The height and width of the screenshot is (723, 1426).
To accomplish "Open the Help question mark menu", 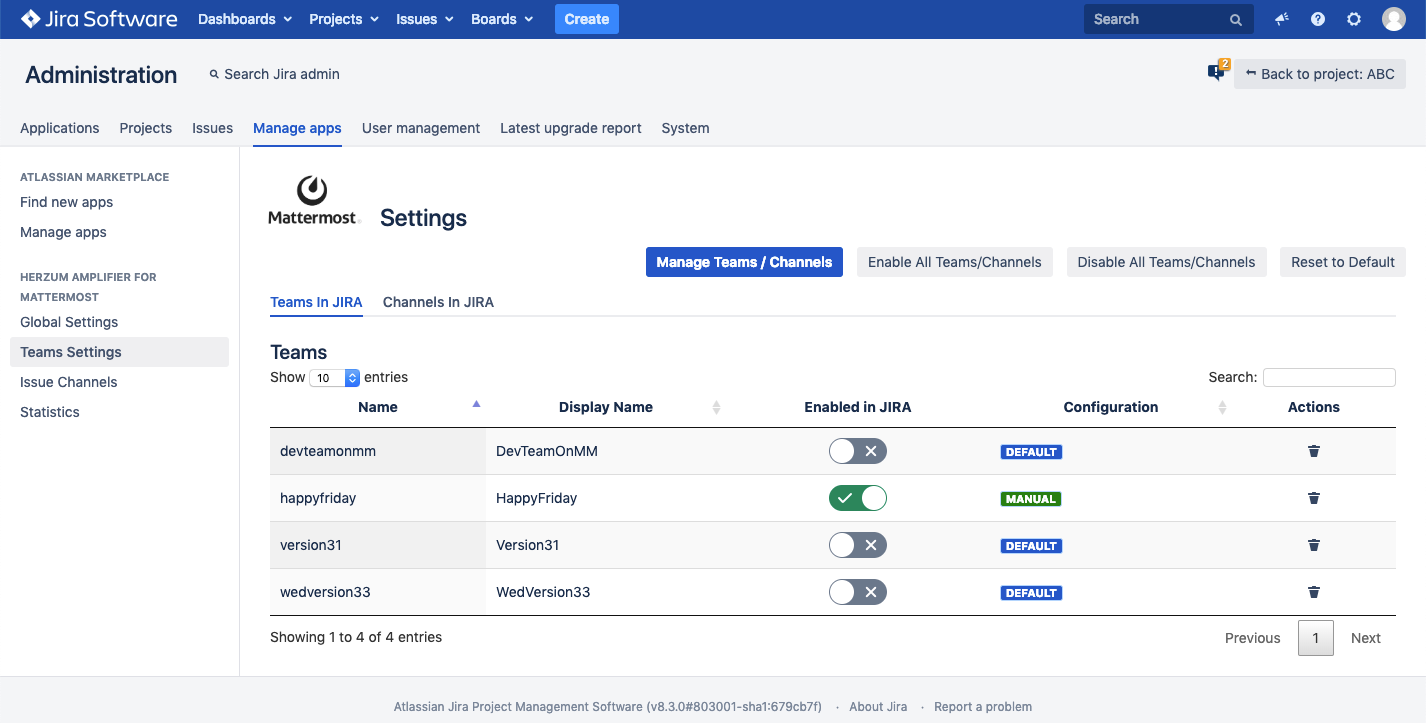I will coord(1317,19).
